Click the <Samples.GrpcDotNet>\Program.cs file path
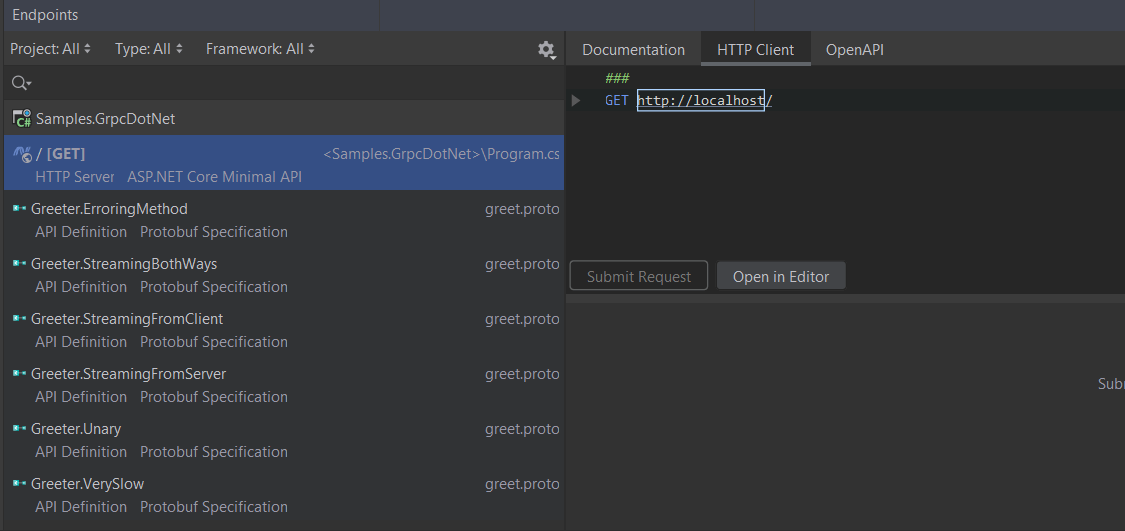1125x531 pixels. (x=441, y=154)
